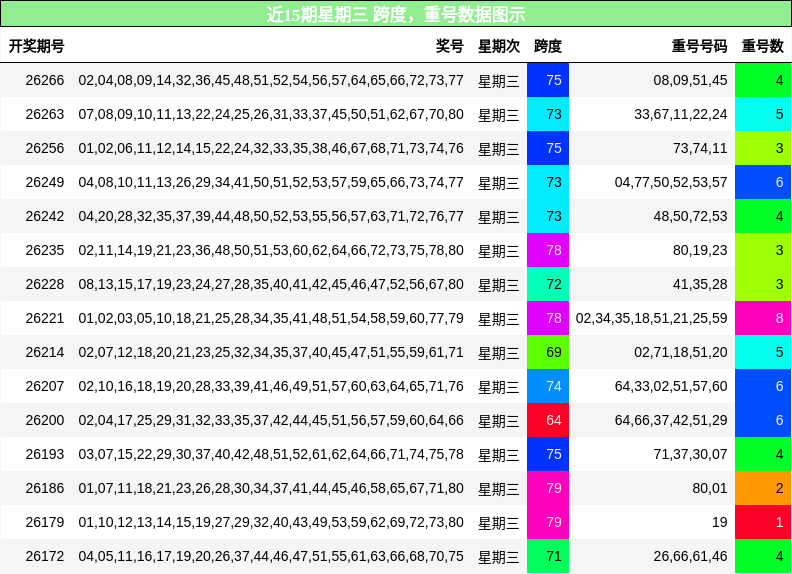Click the blue repeat count 6 for 26249
Screen dimensions: 792x574
click(x=763, y=182)
